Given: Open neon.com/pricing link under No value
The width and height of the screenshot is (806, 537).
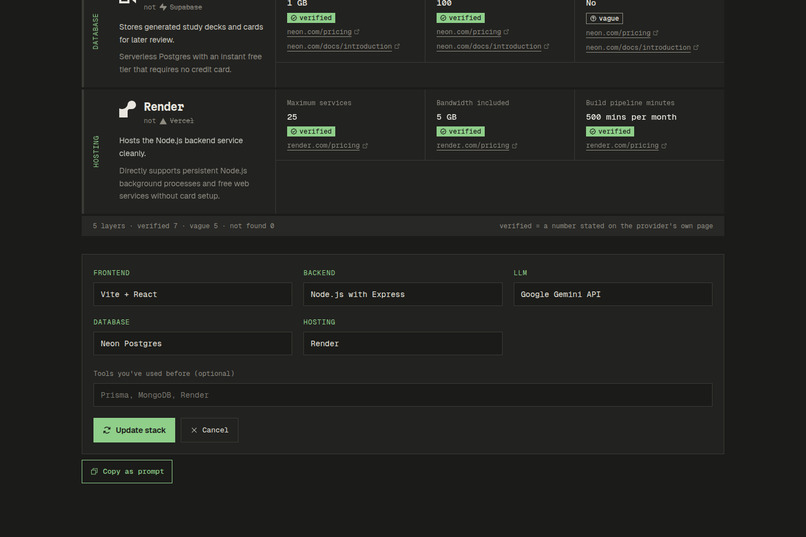Looking at the screenshot, I should pyautogui.click(x=618, y=33).
